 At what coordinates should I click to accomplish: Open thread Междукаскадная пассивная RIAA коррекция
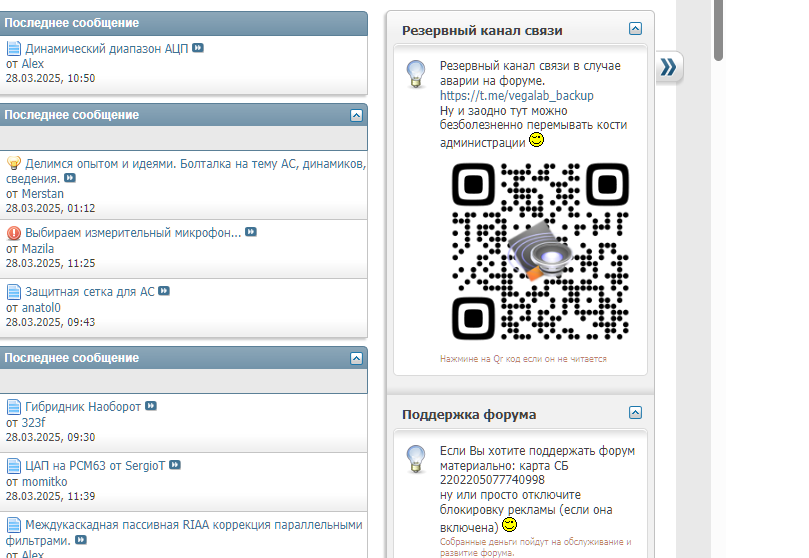[184, 533]
